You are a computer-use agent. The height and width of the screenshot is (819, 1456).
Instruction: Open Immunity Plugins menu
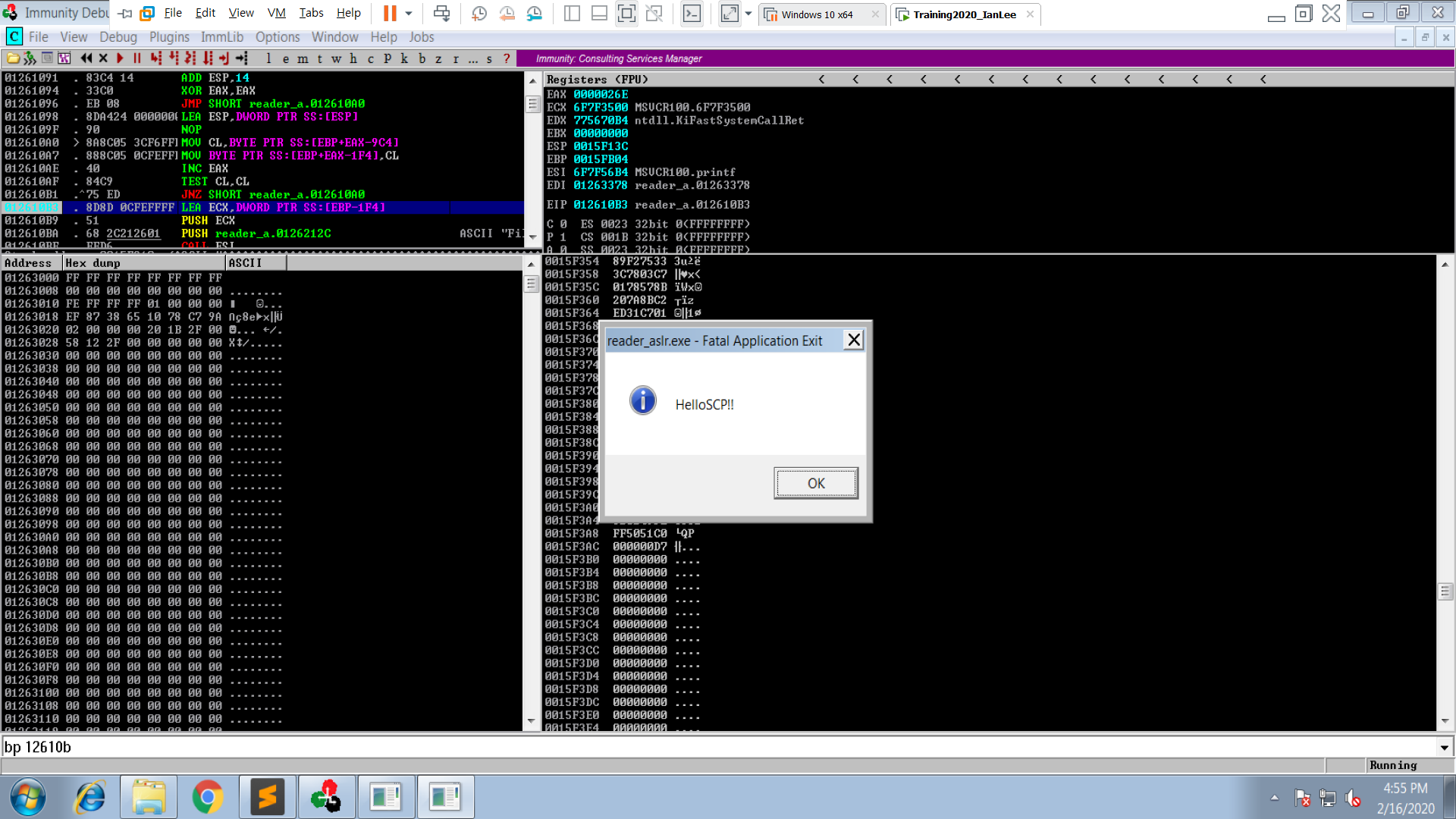click(x=169, y=37)
